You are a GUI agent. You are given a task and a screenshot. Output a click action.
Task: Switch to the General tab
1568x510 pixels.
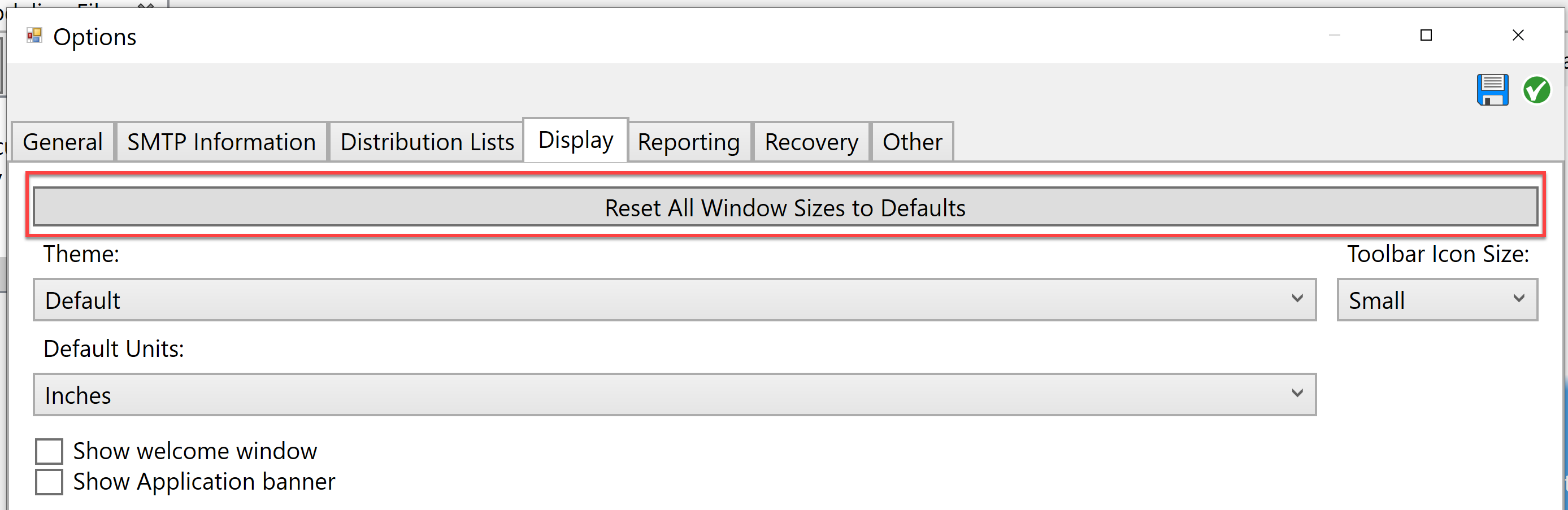pyautogui.click(x=63, y=142)
